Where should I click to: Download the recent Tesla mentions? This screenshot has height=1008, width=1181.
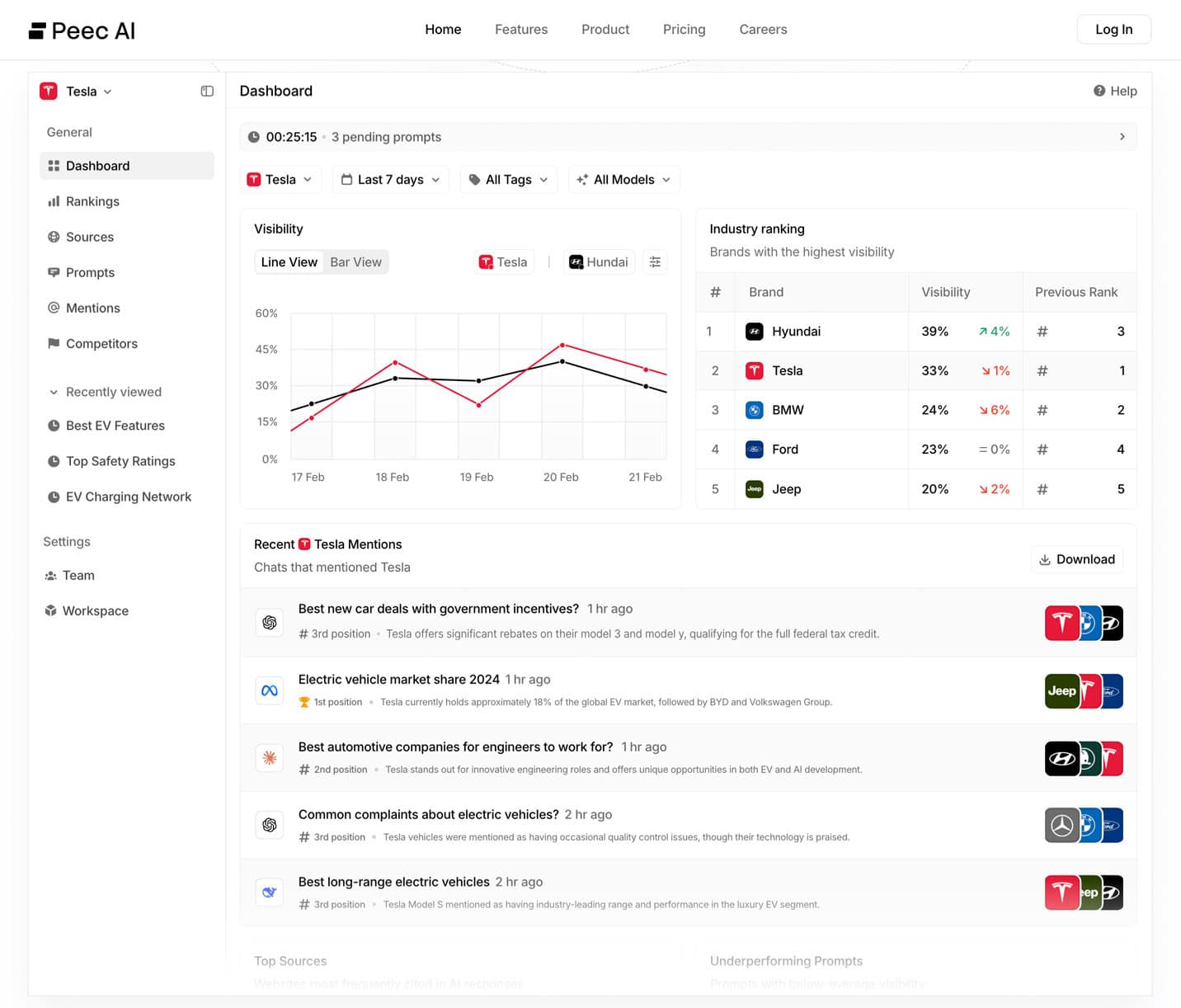pyautogui.click(x=1077, y=559)
